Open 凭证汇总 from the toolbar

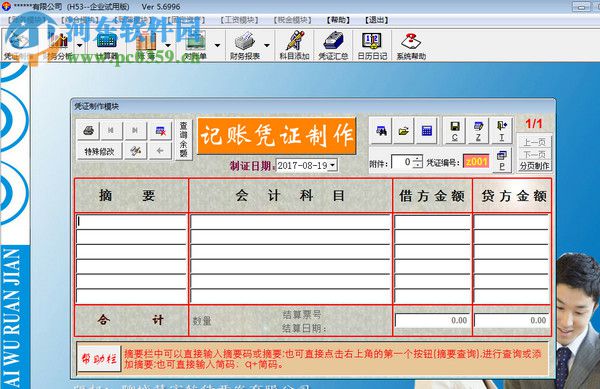coord(333,46)
